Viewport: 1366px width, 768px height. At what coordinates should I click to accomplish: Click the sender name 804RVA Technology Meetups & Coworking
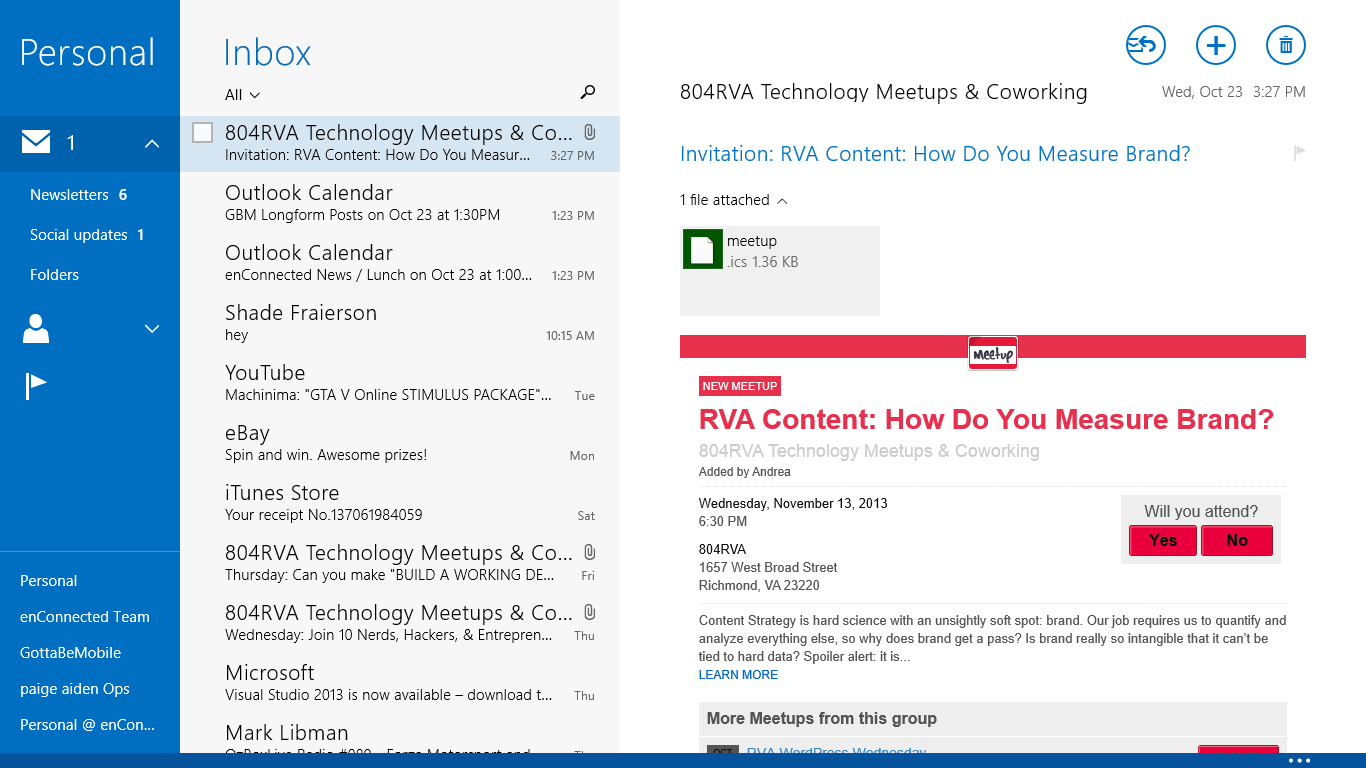pos(883,92)
